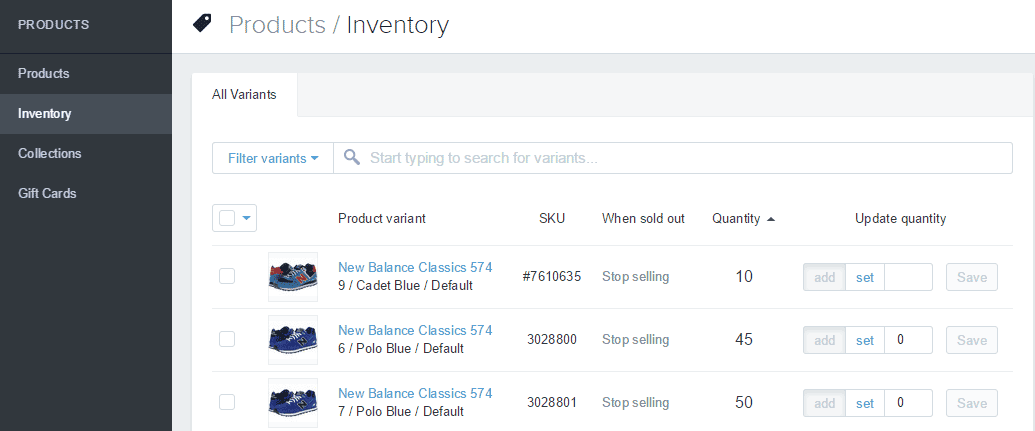Switch to the All Variants tab

click(x=244, y=95)
